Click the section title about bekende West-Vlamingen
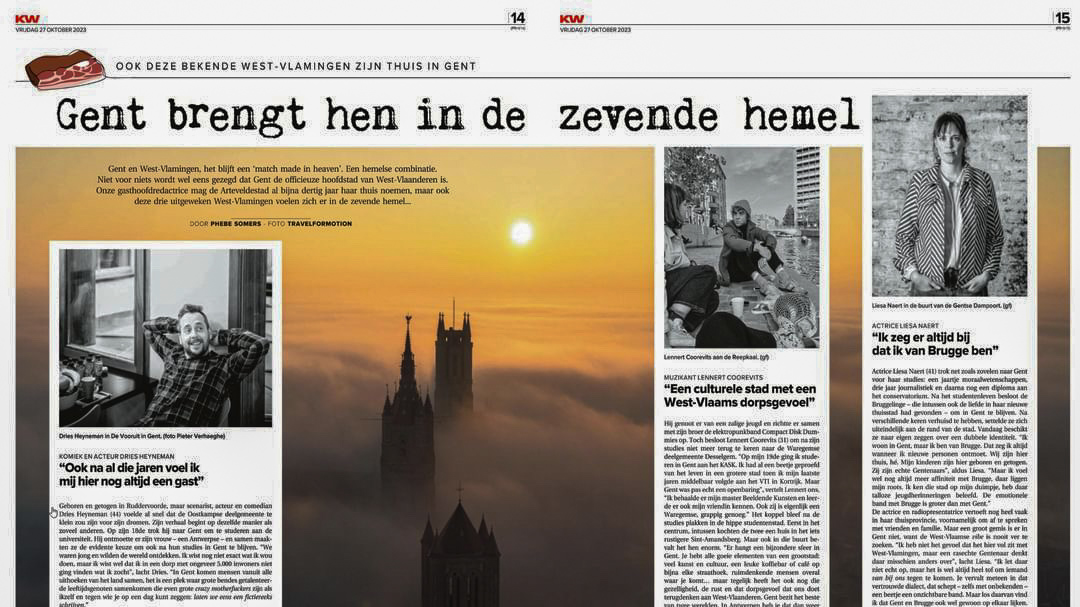 pyautogui.click(x=296, y=66)
